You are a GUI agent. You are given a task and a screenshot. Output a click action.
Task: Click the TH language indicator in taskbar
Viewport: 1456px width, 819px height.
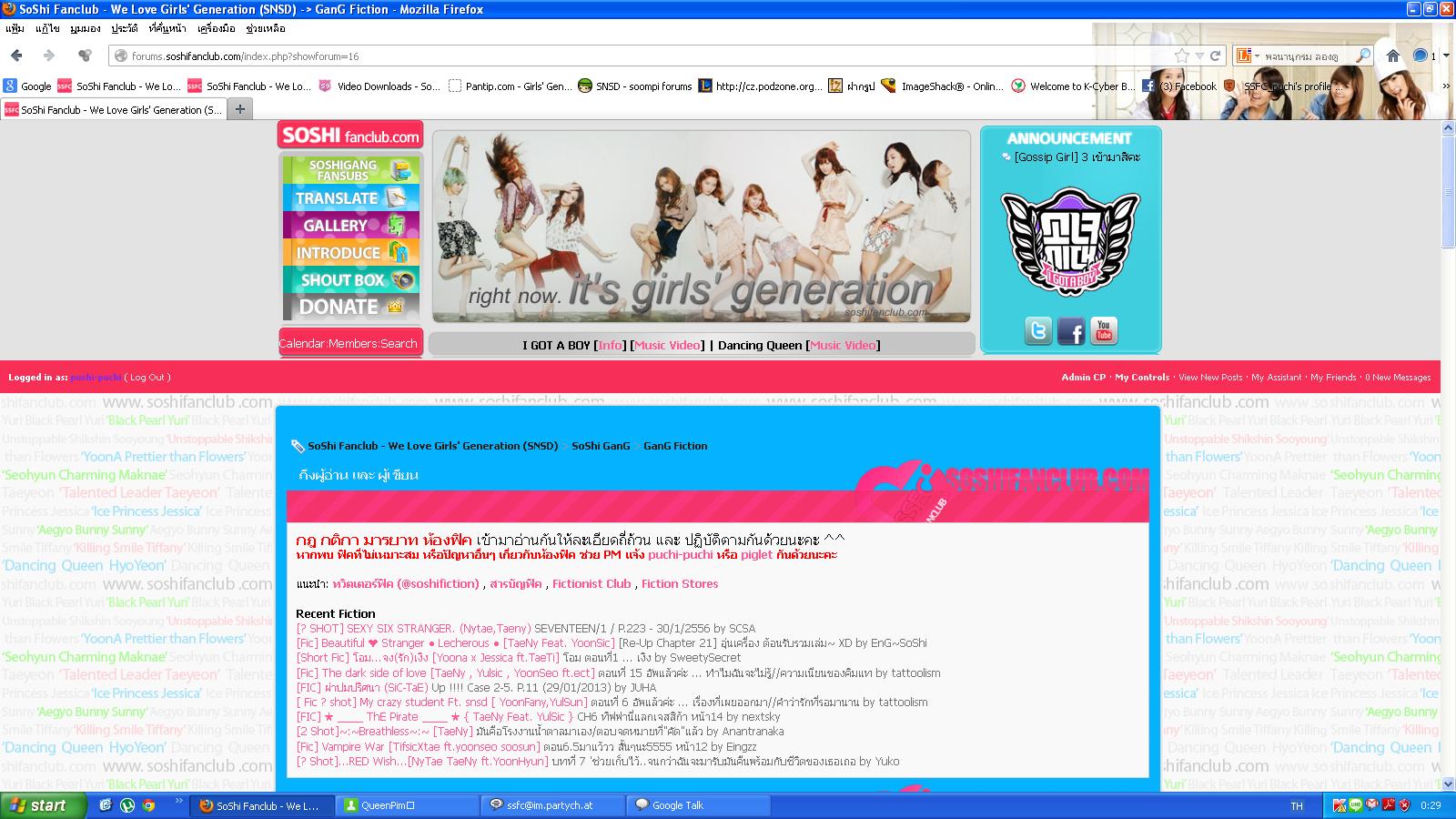point(1297,806)
